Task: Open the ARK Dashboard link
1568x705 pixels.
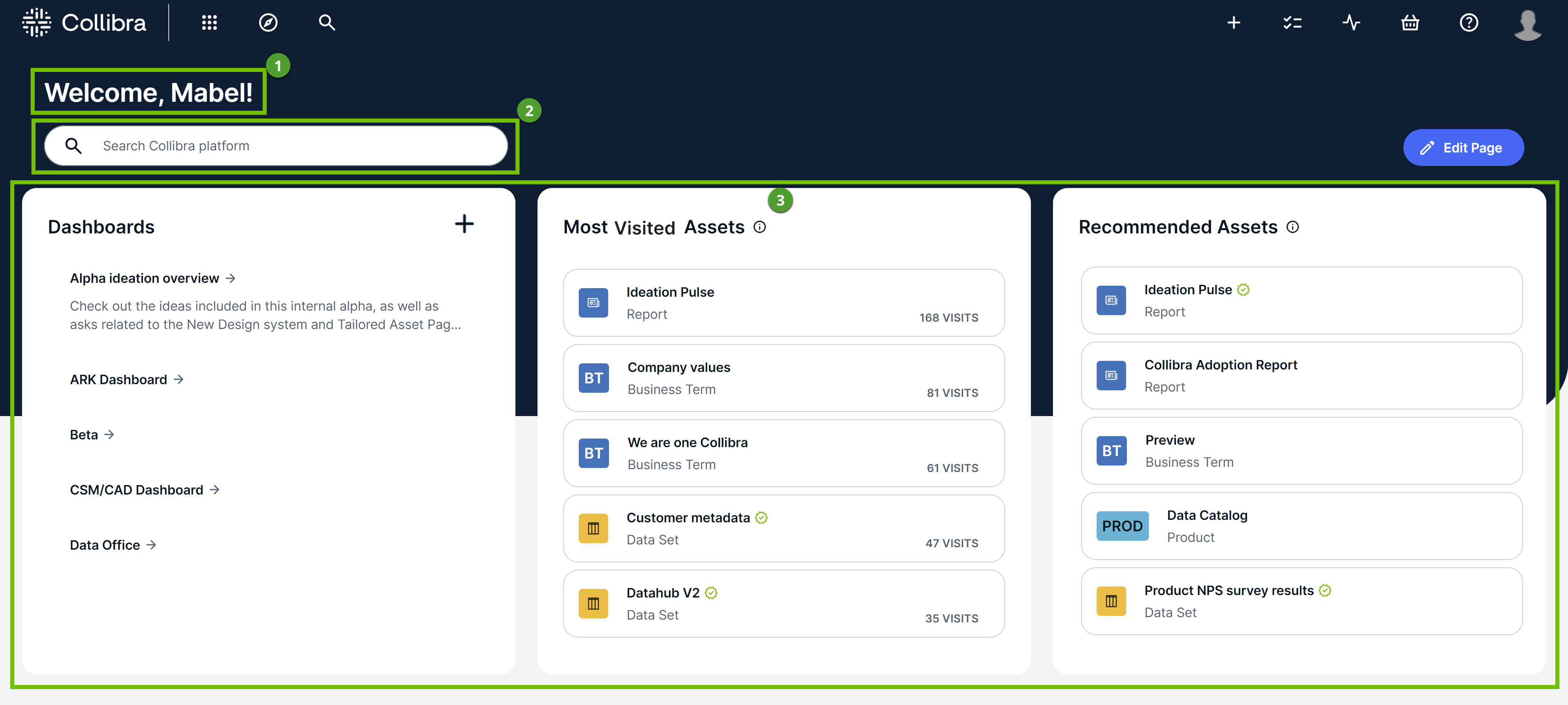Action: click(x=118, y=379)
